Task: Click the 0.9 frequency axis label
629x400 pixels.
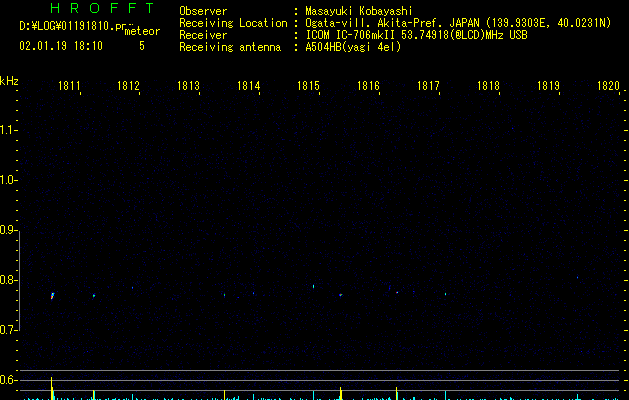Action: pos(7,230)
